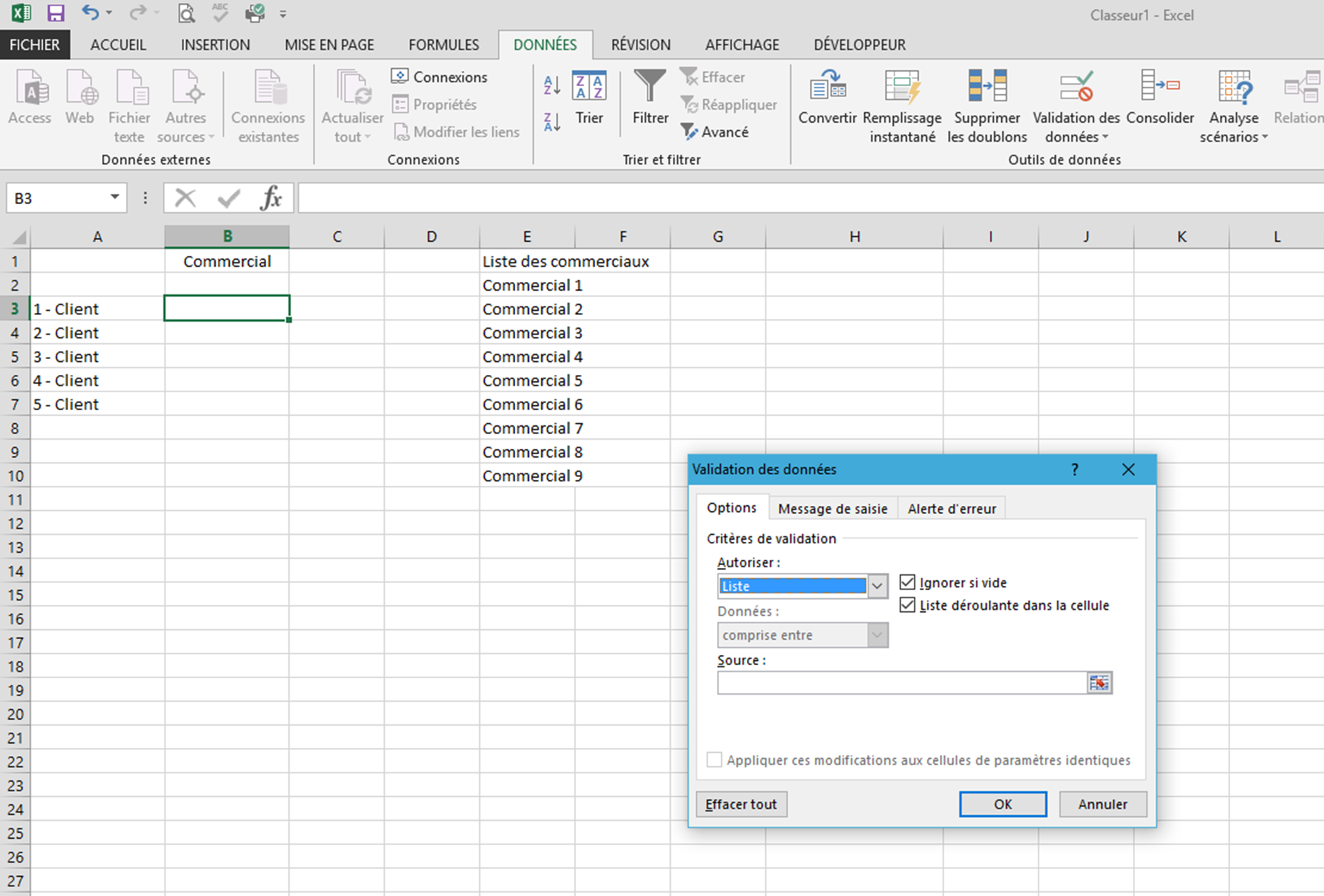Click the Redo arrow icon
This screenshot has width=1324, height=896.
139,13
